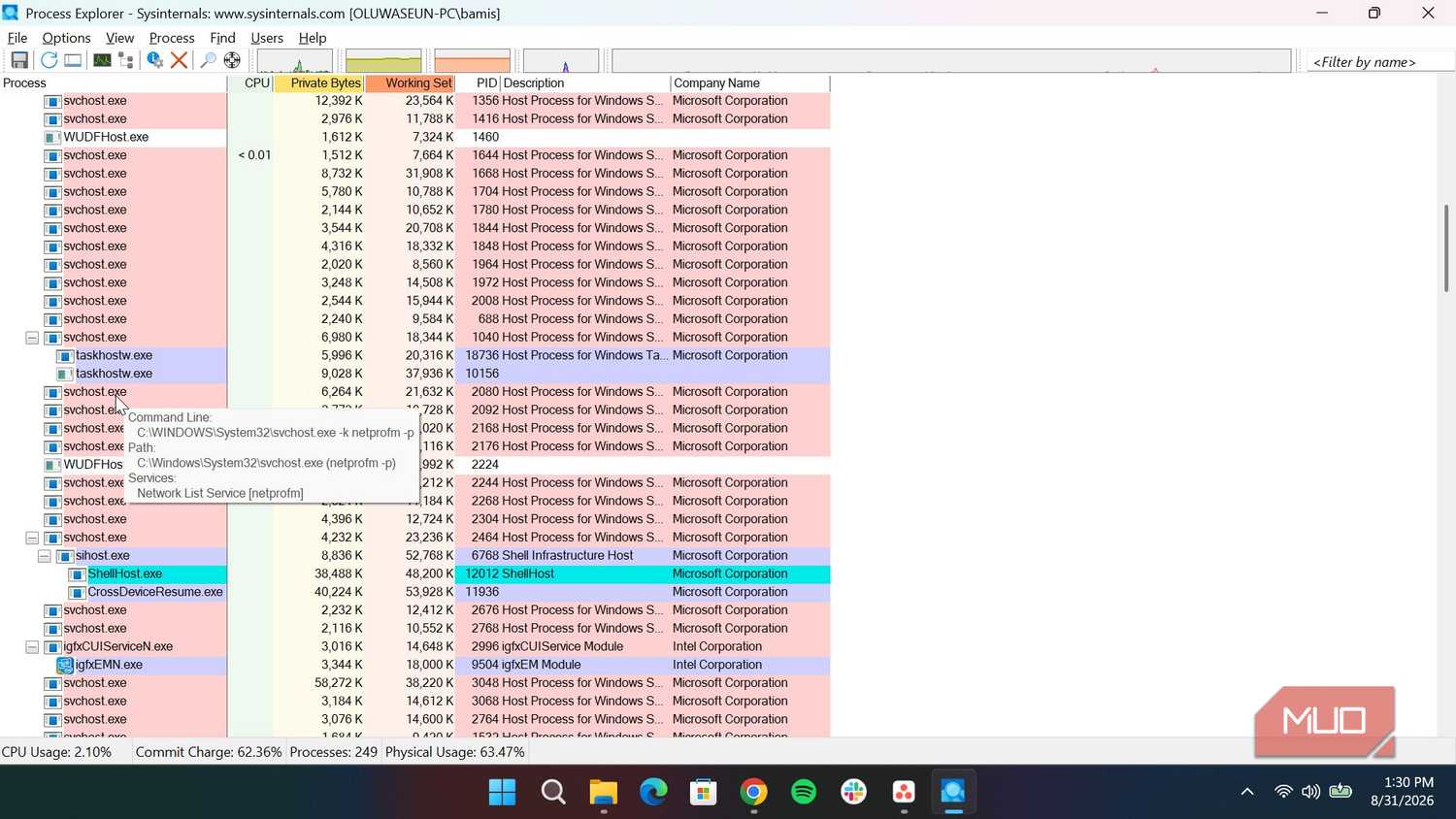Collapse the igfxCUIServiceN.exe tree node

point(32,647)
